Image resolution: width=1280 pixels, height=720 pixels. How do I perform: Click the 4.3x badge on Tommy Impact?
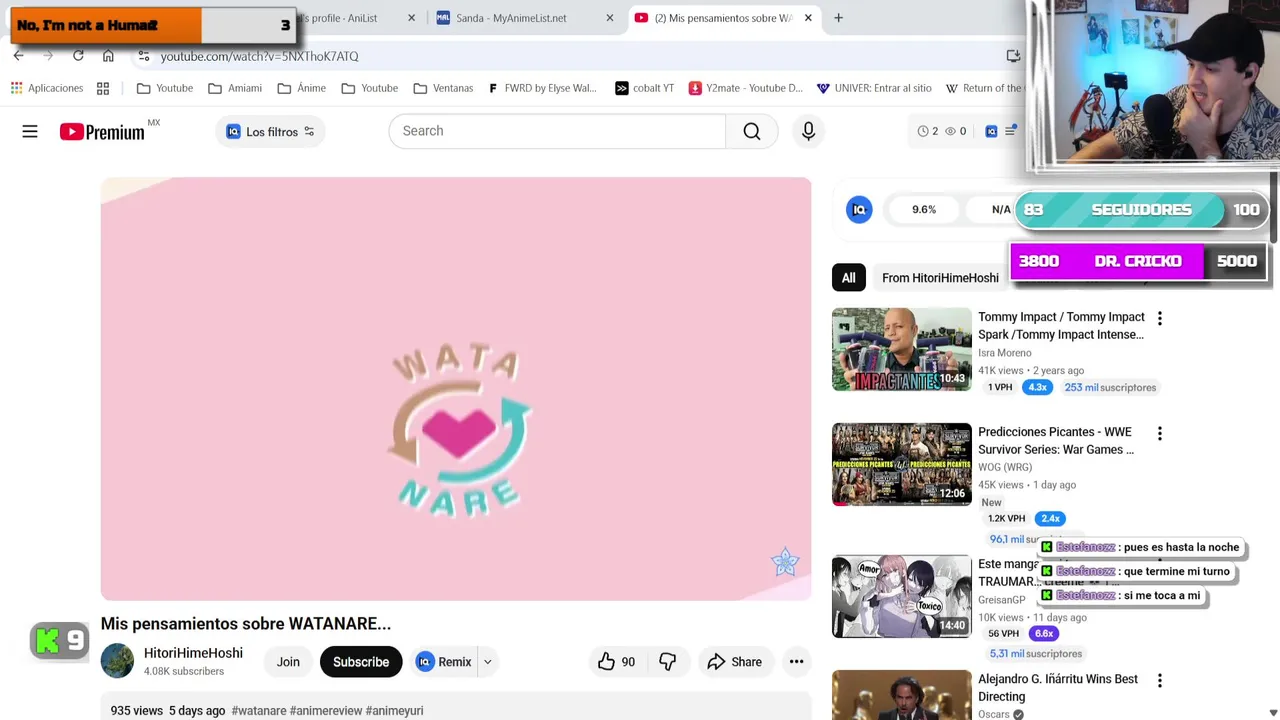[1037, 387]
